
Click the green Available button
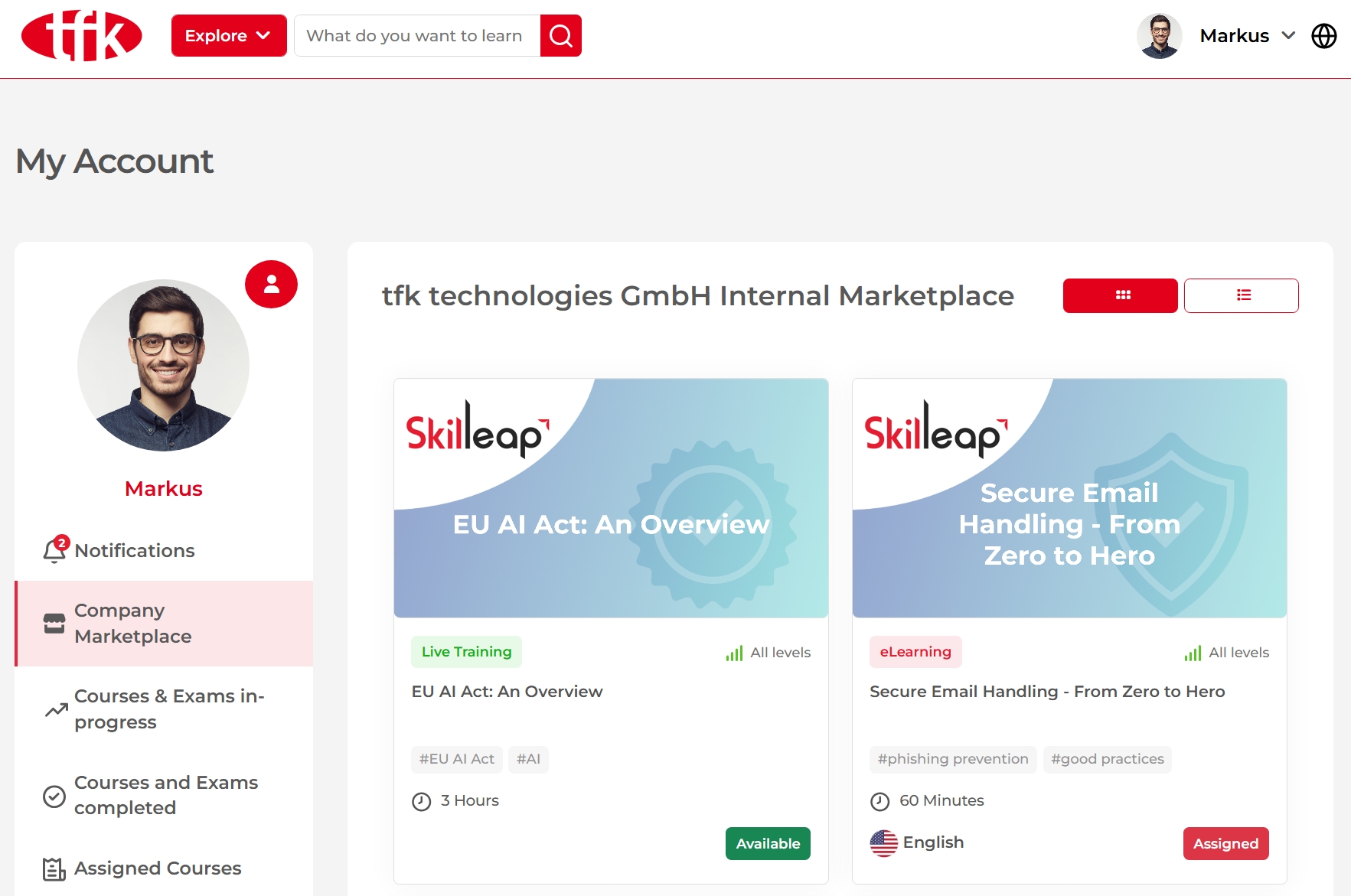[768, 843]
